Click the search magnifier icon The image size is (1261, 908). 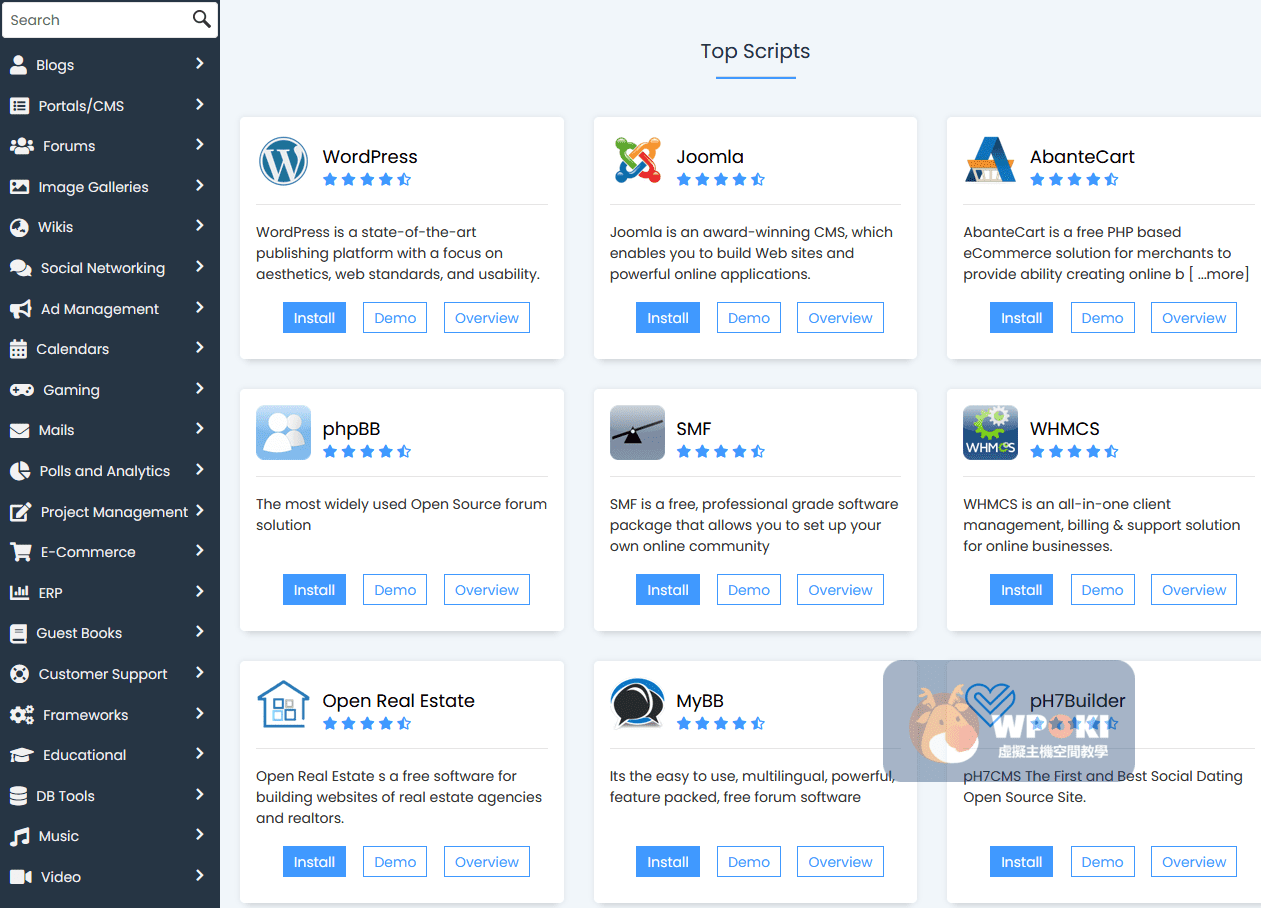pyautogui.click(x=201, y=19)
